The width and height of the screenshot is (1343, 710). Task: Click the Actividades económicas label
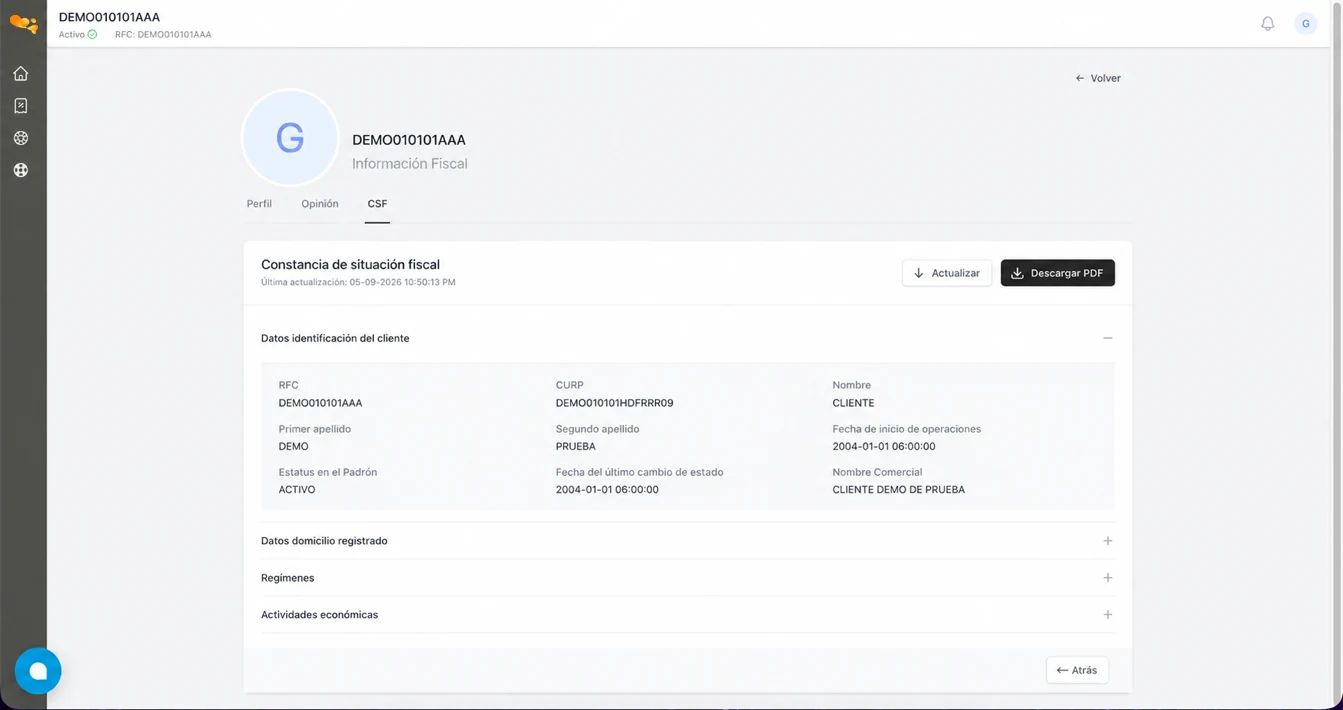(319, 615)
